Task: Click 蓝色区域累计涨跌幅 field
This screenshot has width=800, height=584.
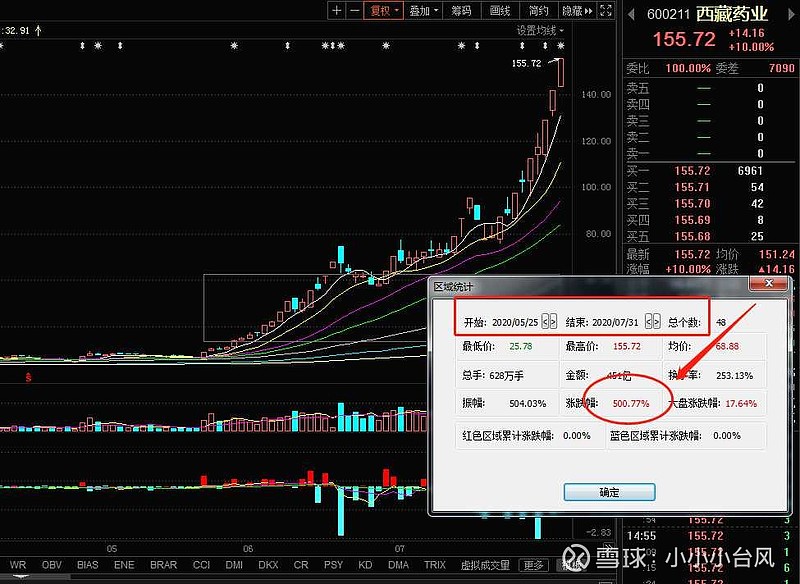Action: click(x=687, y=436)
